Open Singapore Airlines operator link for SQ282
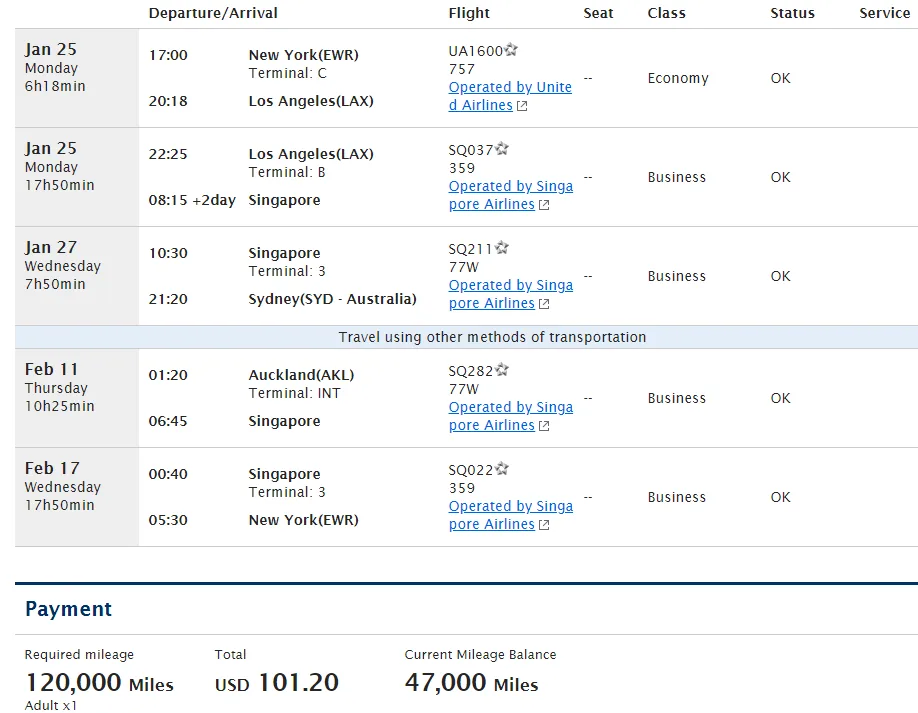Viewport: 918px width, 713px height. coord(510,407)
